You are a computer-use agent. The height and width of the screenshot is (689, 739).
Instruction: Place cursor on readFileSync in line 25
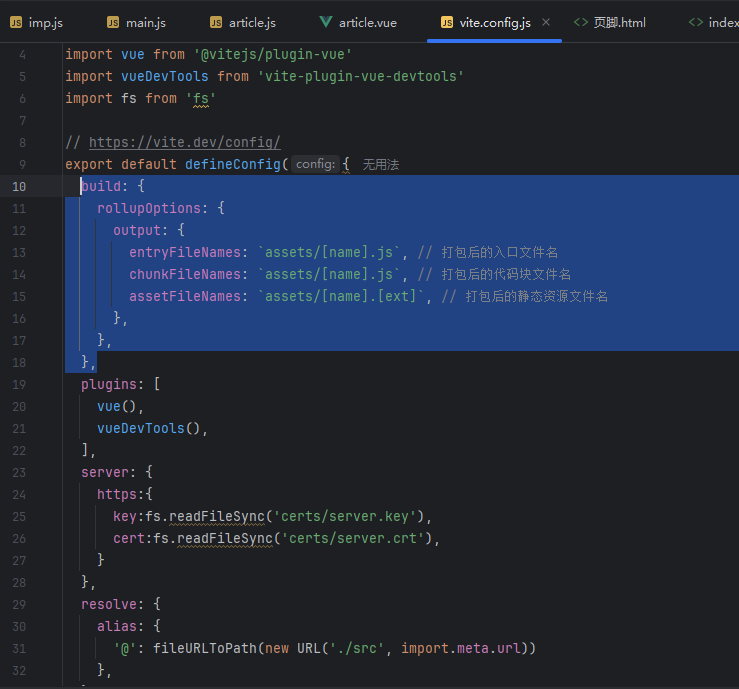(x=217, y=517)
